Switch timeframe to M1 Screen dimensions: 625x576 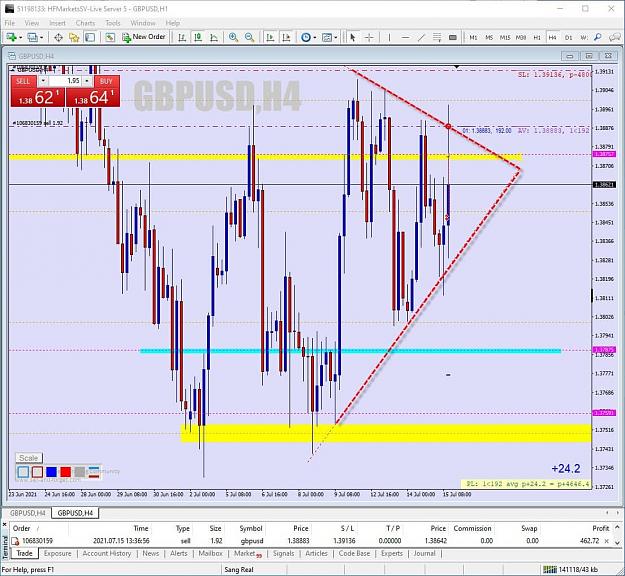click(x=473, y=37)
